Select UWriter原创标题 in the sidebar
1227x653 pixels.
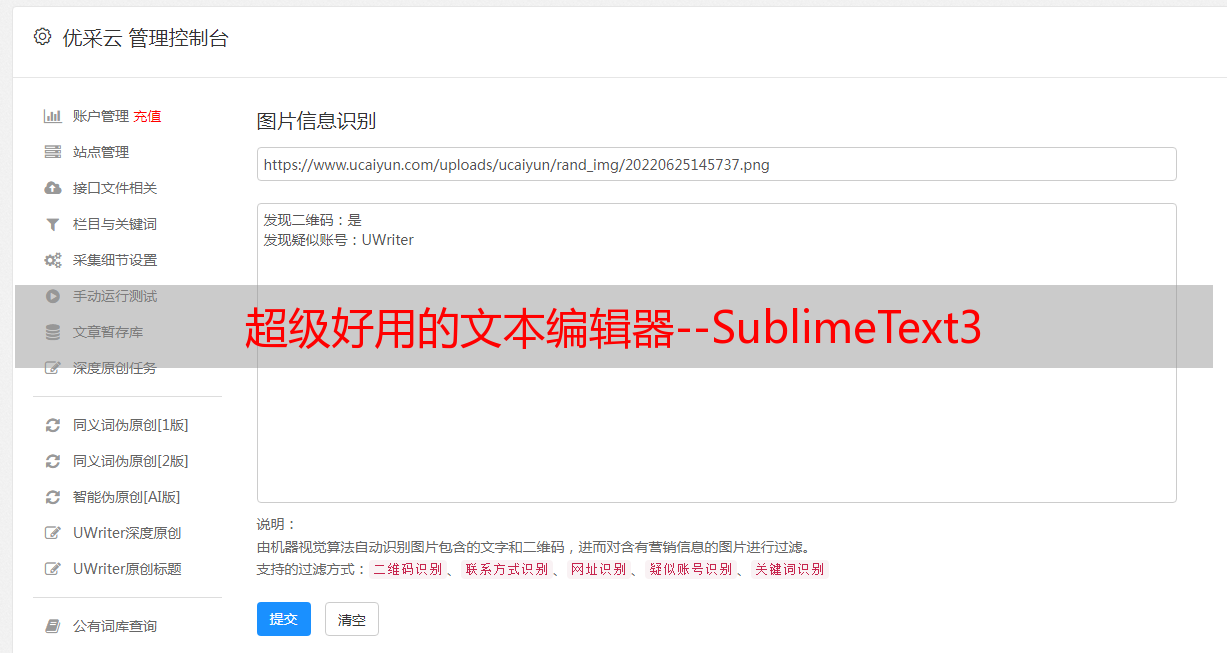tap(127, 569)
